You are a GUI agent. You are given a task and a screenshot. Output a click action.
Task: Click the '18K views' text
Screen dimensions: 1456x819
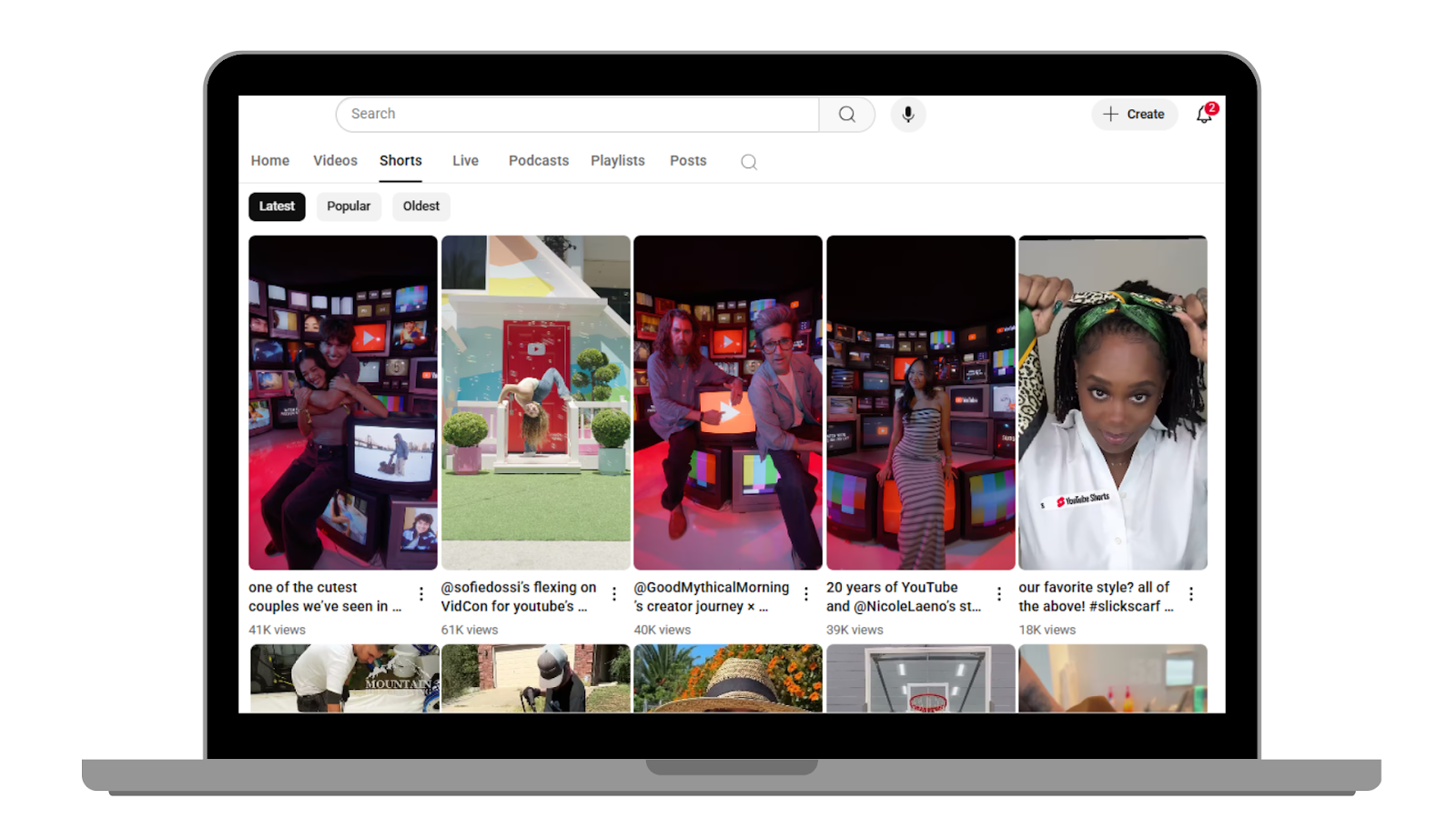(1047, 630)
